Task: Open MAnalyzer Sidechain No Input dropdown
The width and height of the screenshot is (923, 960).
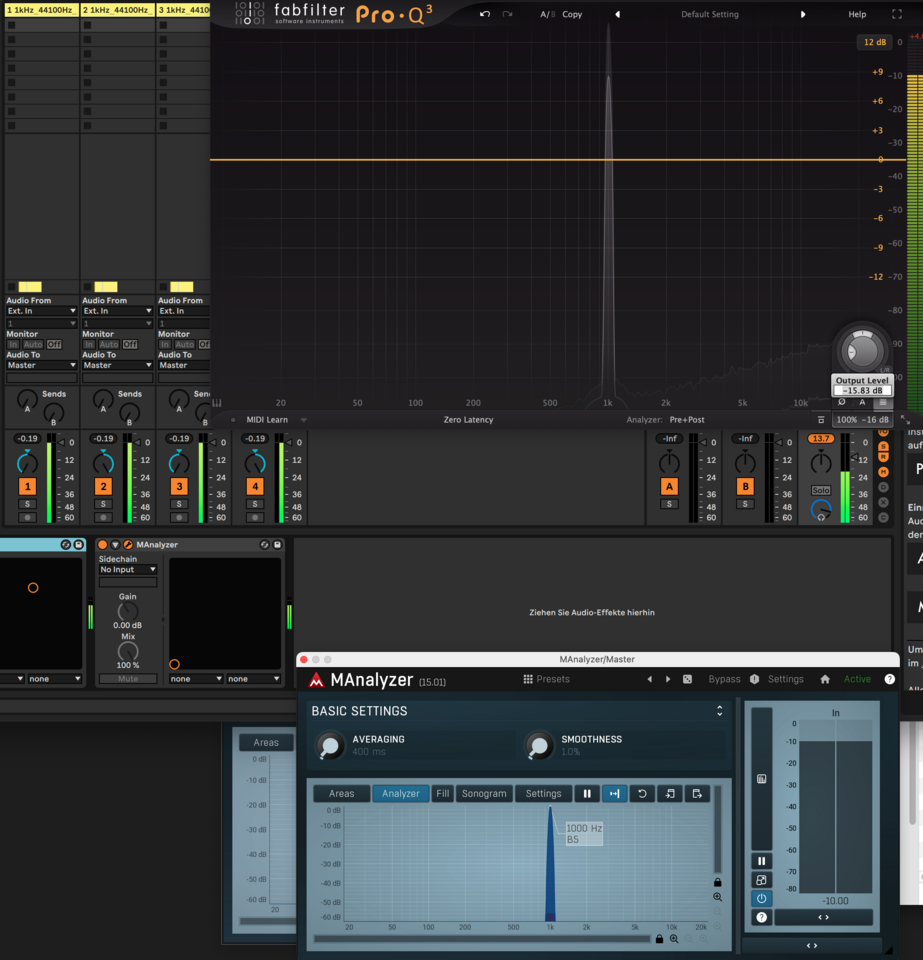Action: point(127,569)
